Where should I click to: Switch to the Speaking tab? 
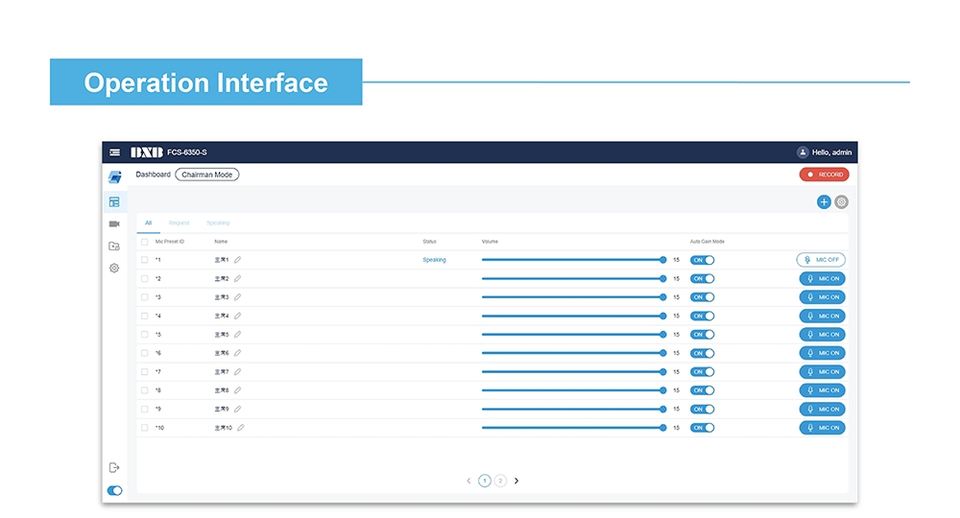218,223
